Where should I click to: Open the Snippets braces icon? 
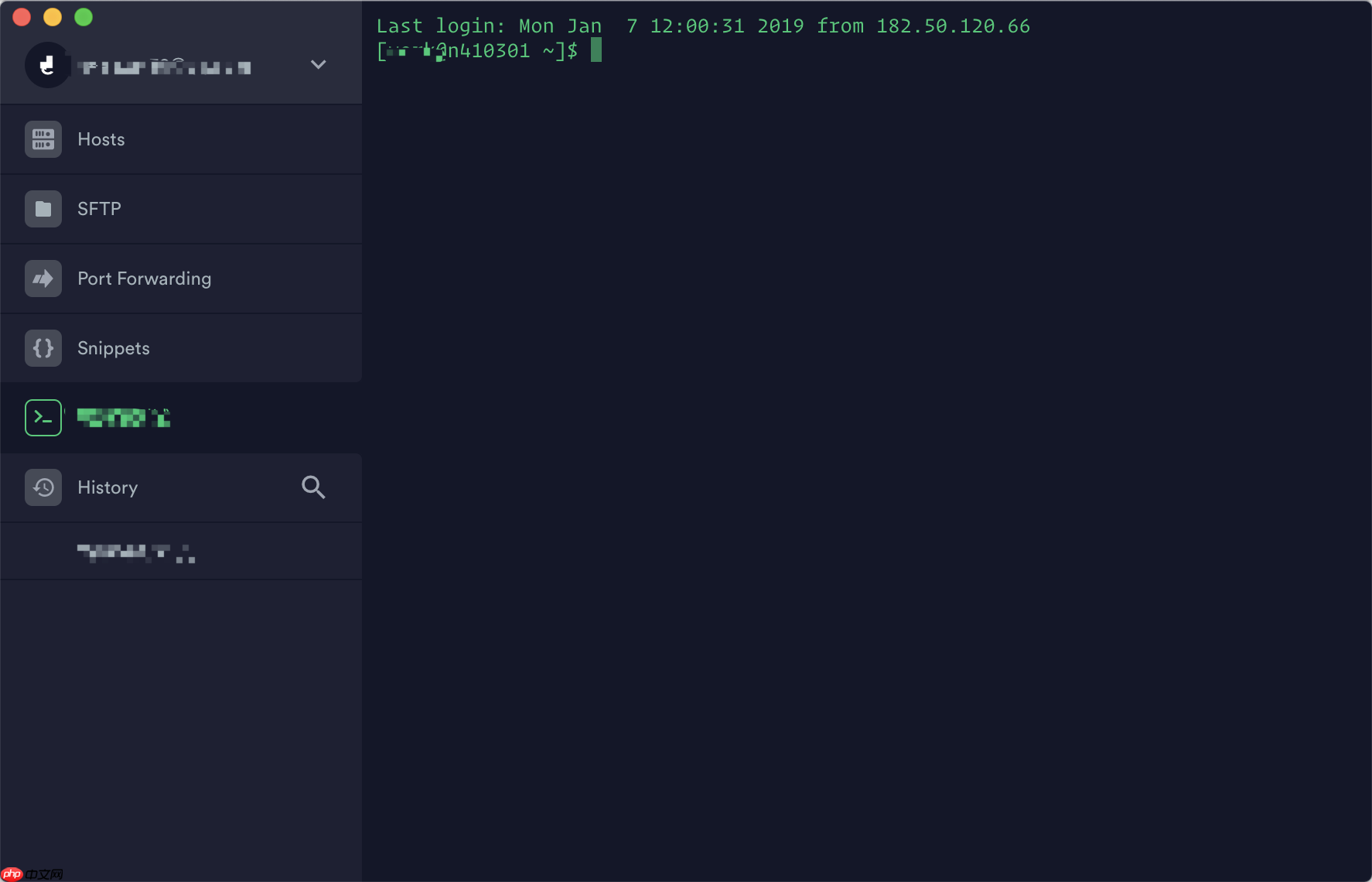(x=43, y=348)
